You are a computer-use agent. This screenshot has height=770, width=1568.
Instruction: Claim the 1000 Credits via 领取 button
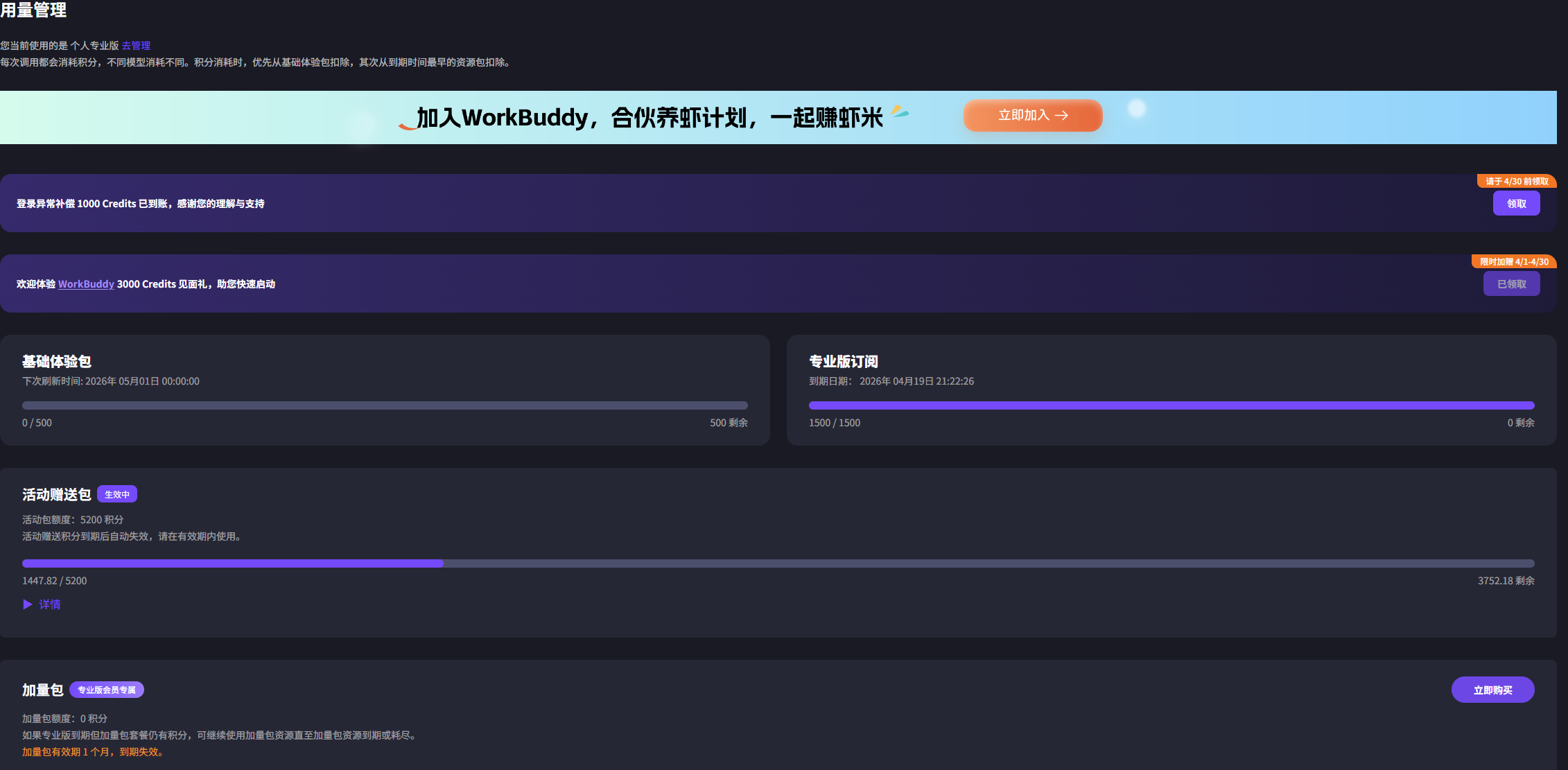click(1516, 204)
